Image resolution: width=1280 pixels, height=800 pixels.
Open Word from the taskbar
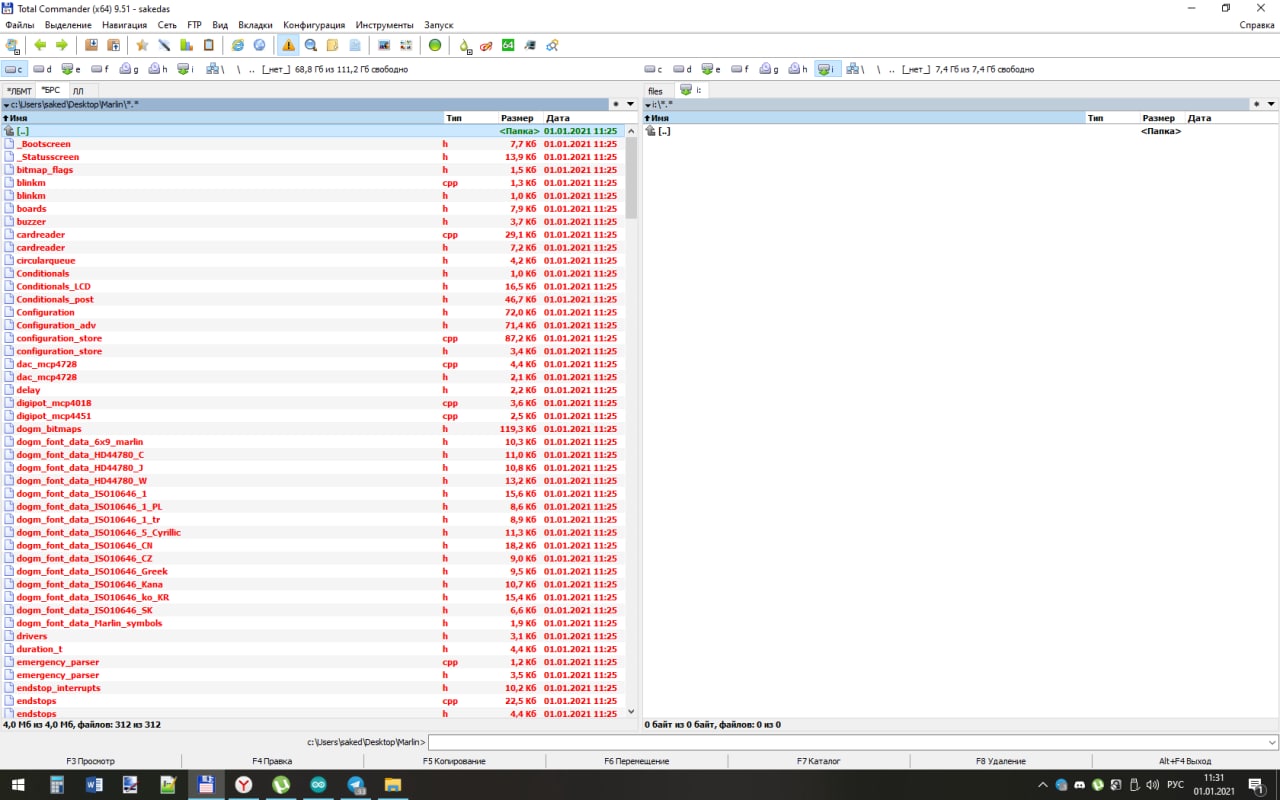click(95, 785)
